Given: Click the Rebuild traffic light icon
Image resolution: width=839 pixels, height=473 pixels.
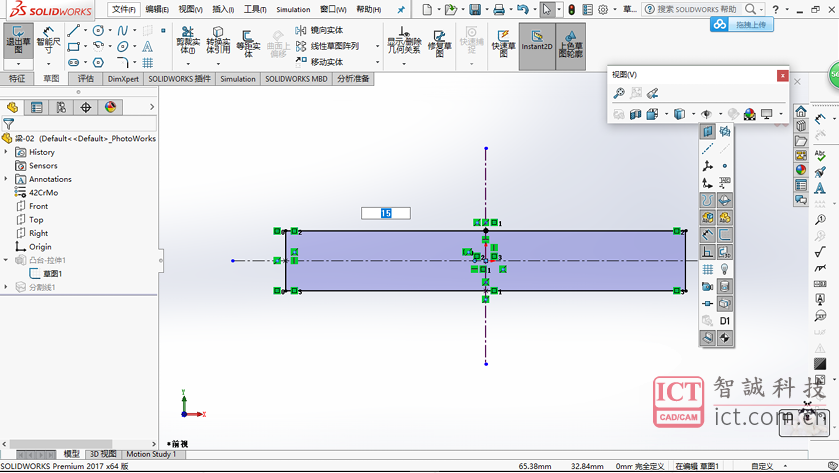Looking at the screenshot, I should (571, 10).
